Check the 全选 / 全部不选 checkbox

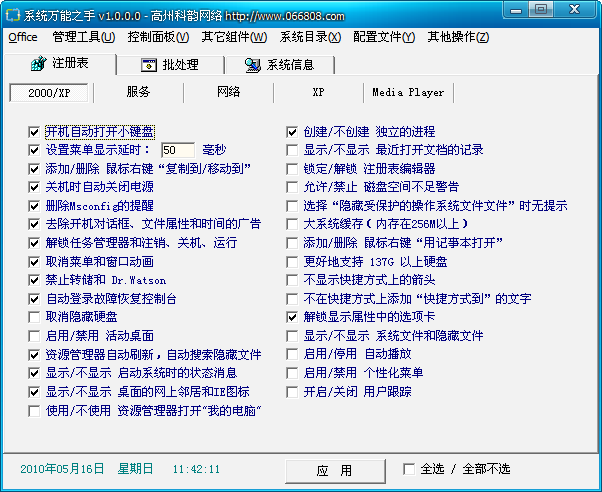pos(409,468)
